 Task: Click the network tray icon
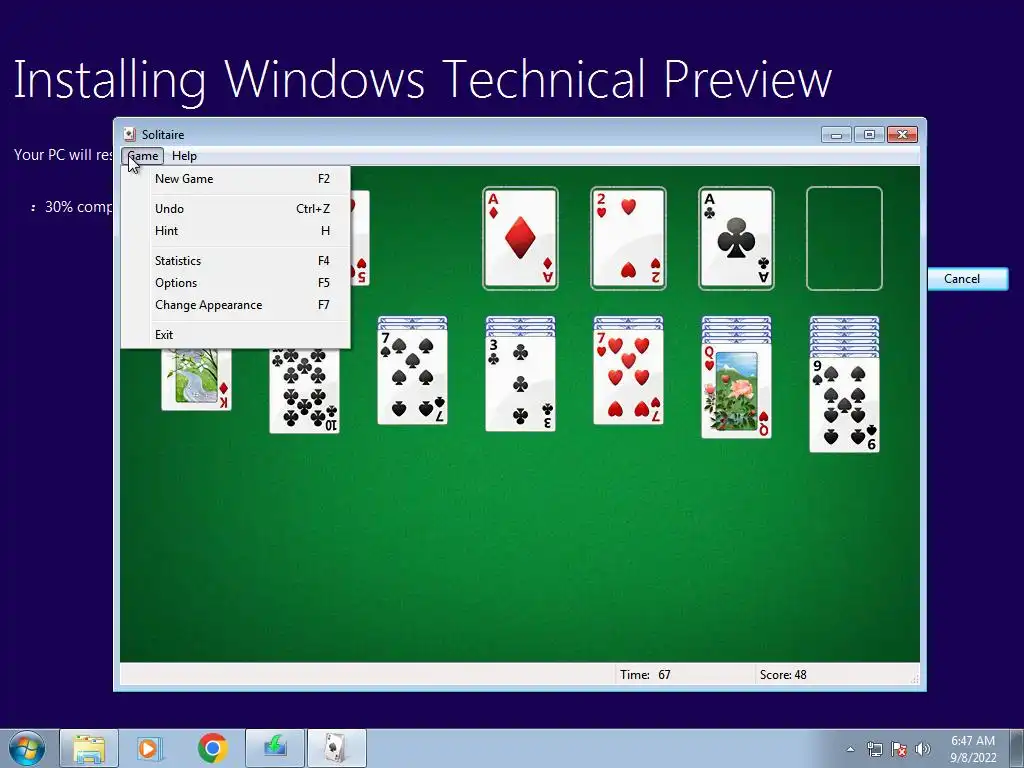coord(874,749)
